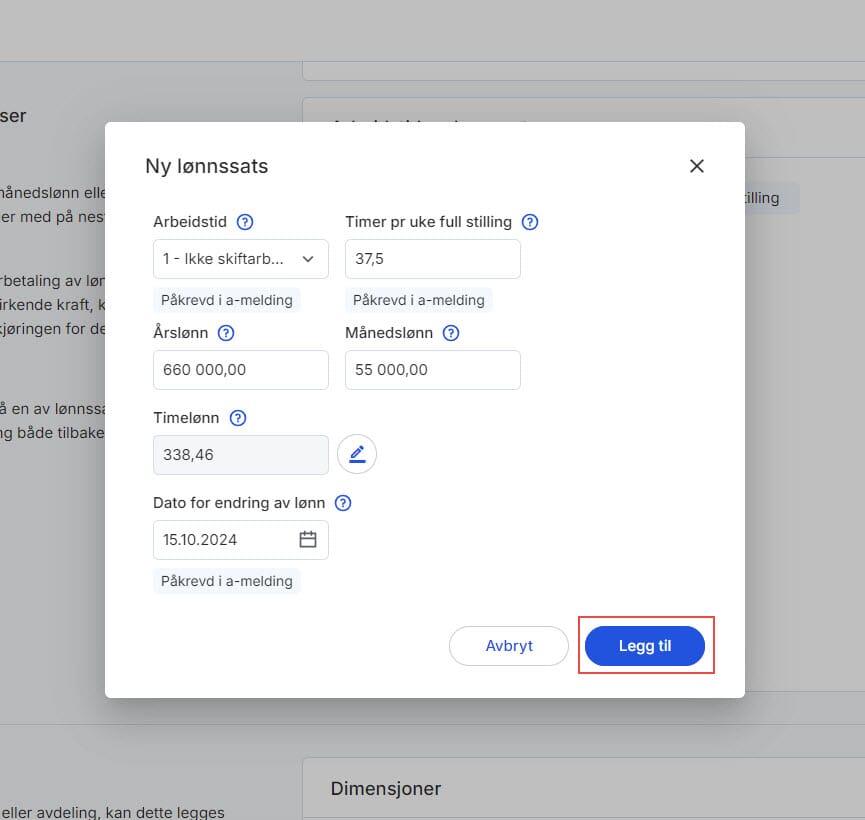Click the Timer pr uke field showing 37,5
This screenshot has width=865, height=820.
[432, 259]
